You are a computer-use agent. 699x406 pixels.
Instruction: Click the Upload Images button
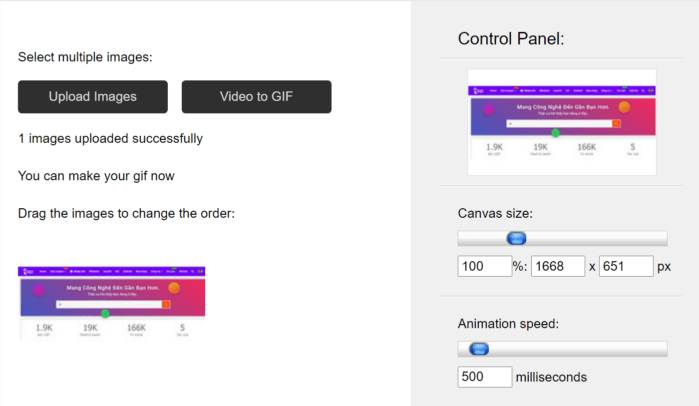click(x=93, y=97)
